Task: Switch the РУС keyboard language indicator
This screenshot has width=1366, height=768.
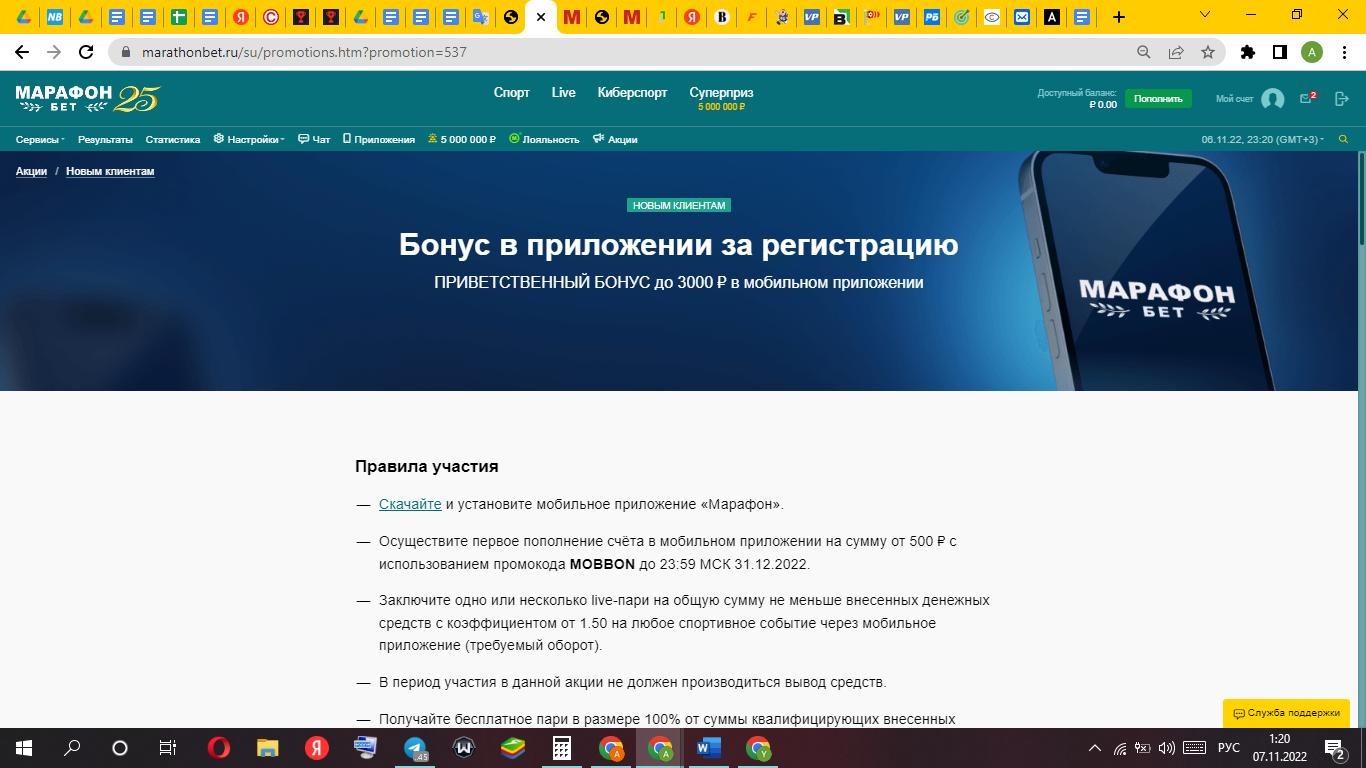Action: click(1228, 747)
